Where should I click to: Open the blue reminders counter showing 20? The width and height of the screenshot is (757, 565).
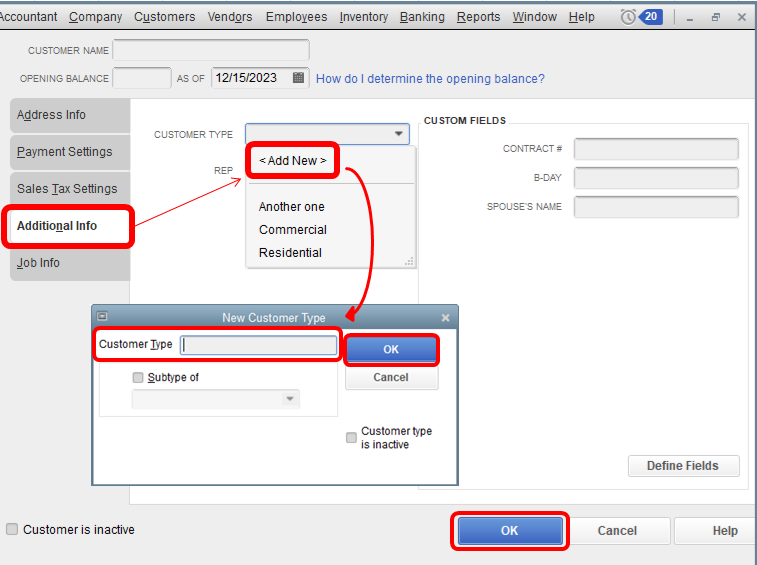(x=650, y=17)
